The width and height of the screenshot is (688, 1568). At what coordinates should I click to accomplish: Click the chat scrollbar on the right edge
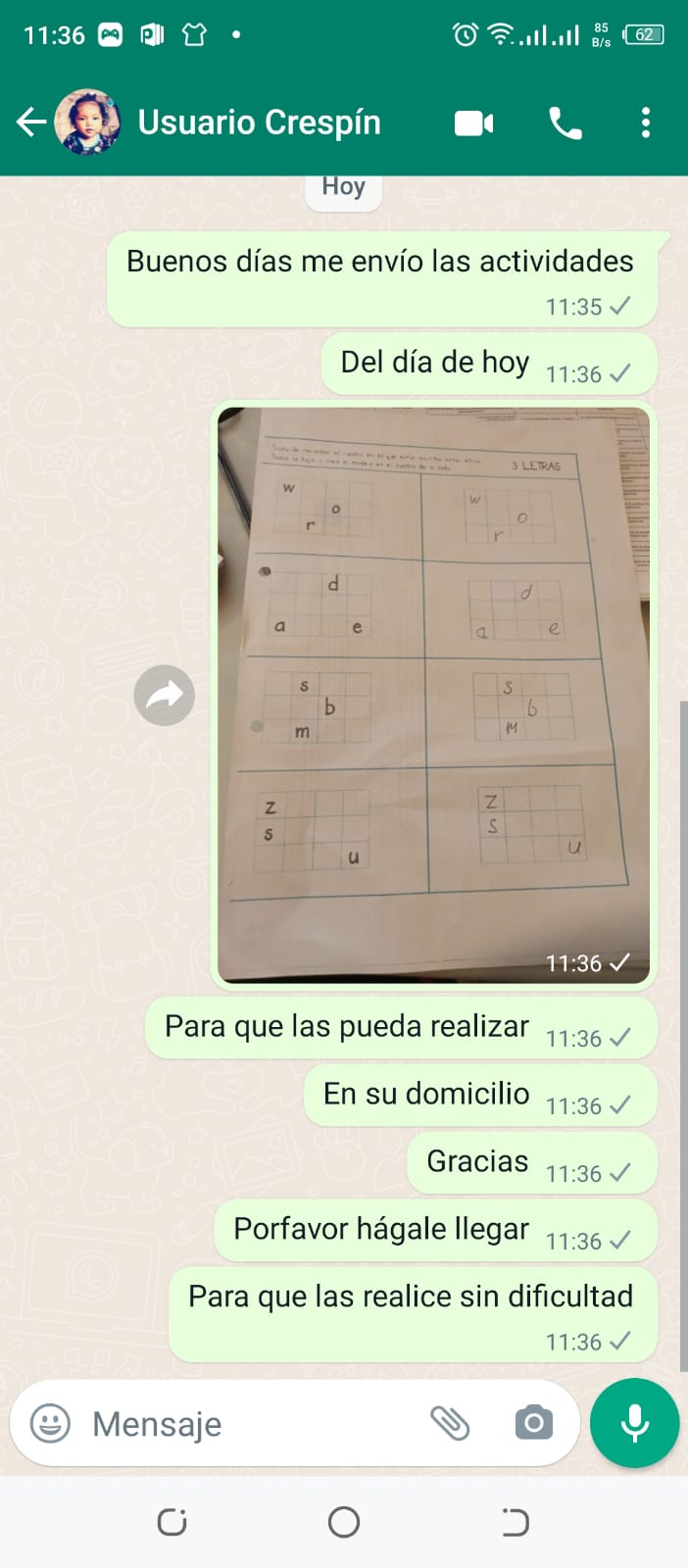tap(683, 1036)
